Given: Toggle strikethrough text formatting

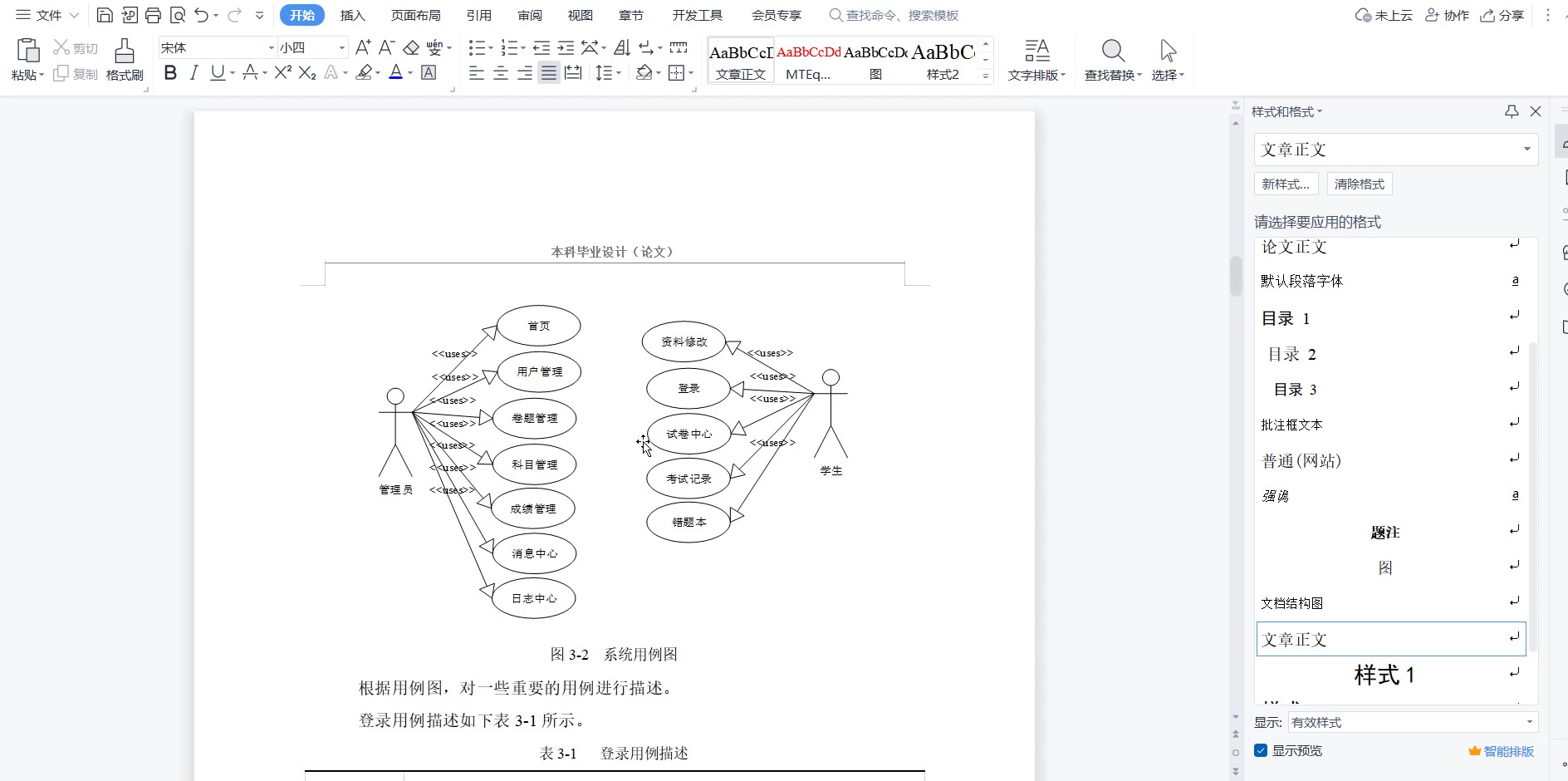Looking at the screenshot, I should [250, 73].
